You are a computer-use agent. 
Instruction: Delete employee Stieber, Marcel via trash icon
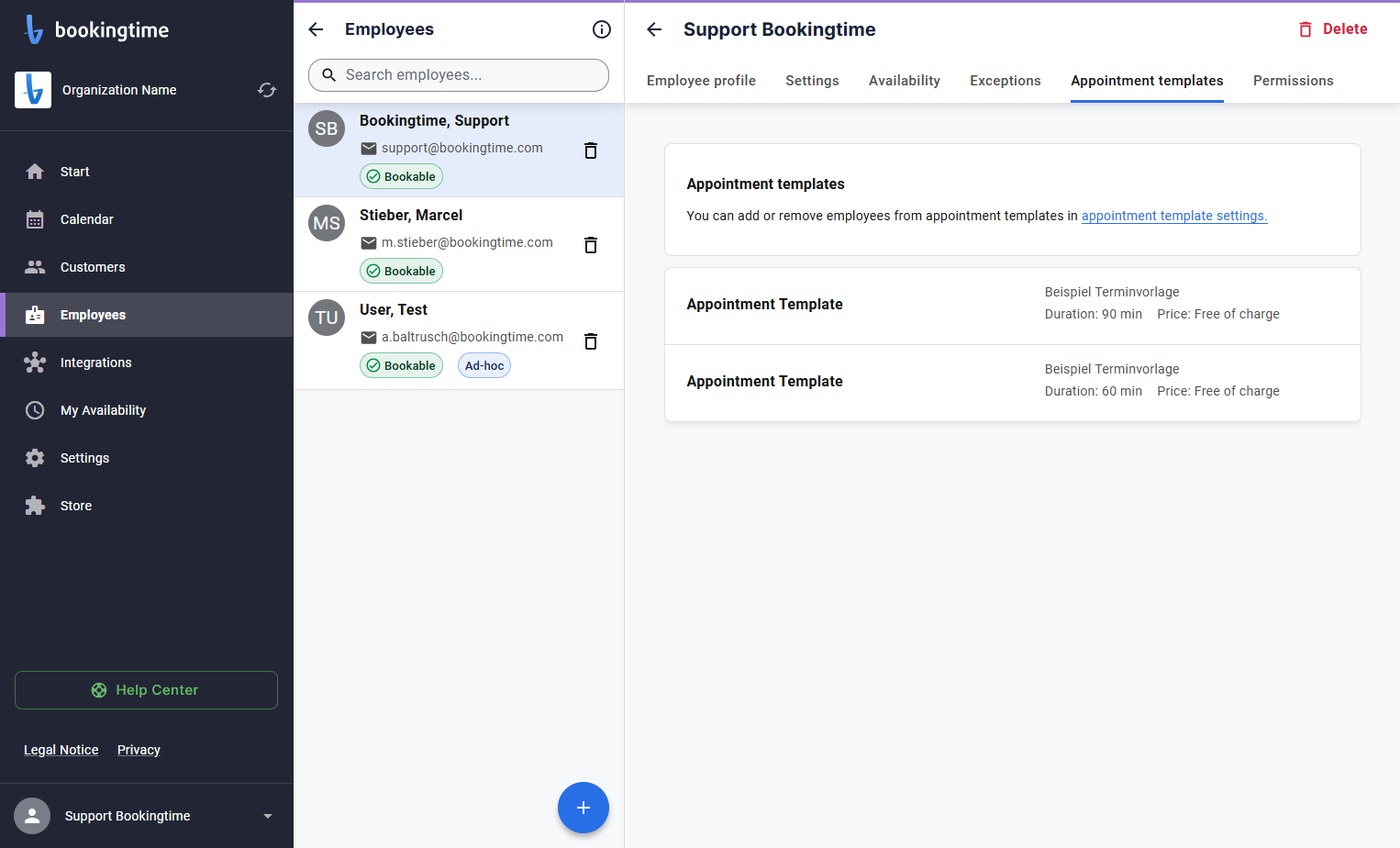click(x=591, y=245)
